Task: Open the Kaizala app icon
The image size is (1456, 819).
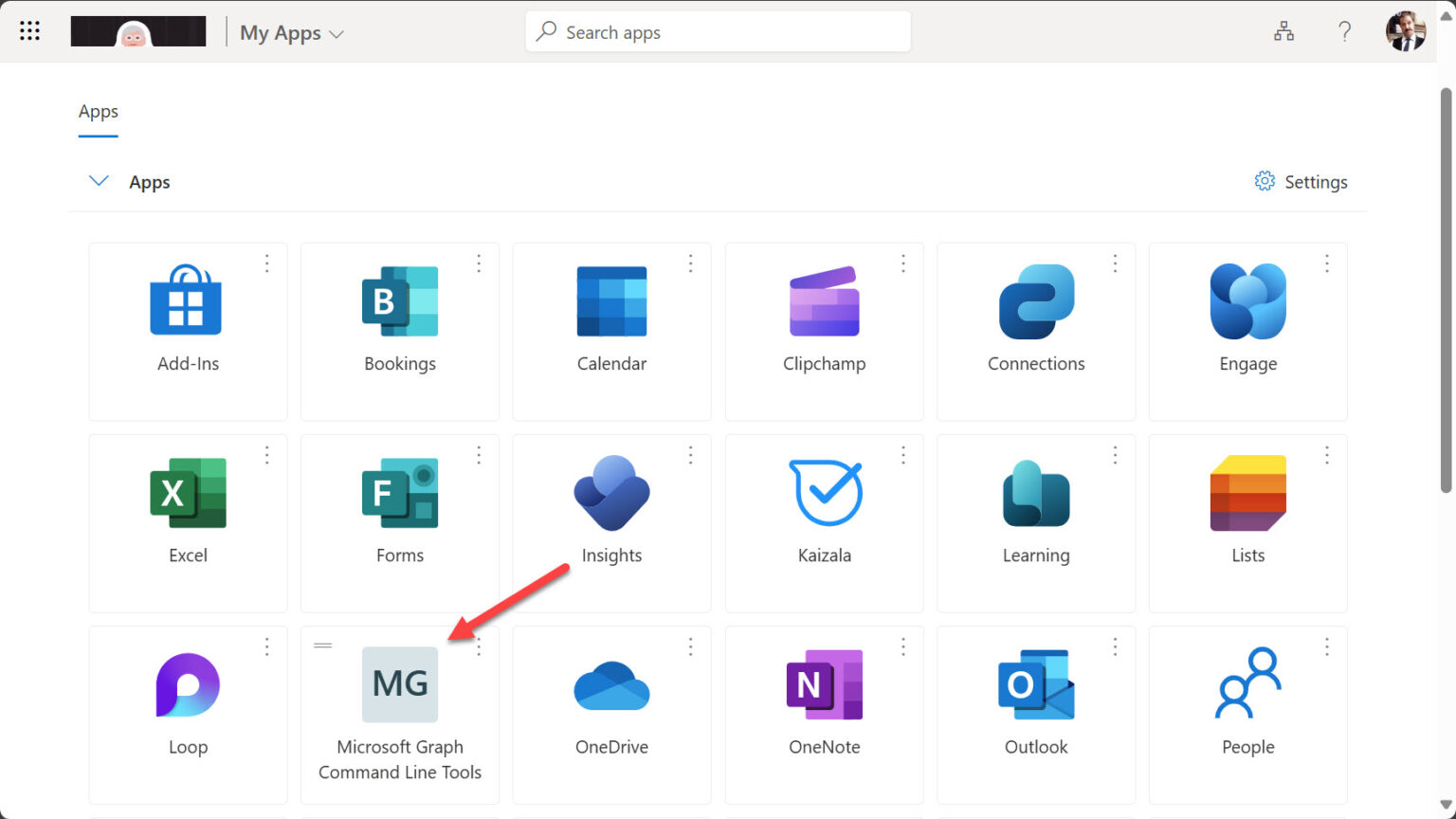Action: (824, 493)
